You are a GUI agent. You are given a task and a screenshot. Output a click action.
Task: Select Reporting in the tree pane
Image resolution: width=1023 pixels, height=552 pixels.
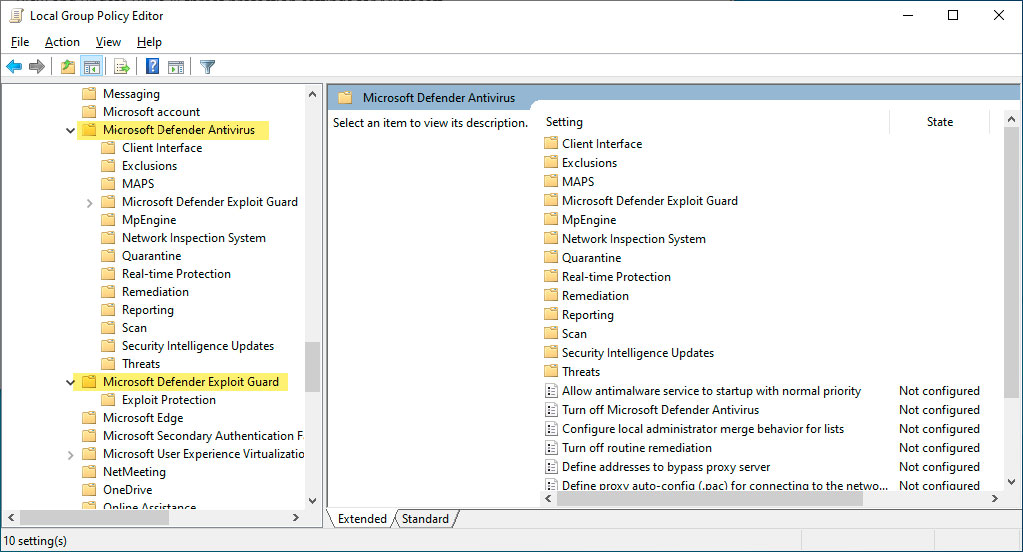coord(148,310)
